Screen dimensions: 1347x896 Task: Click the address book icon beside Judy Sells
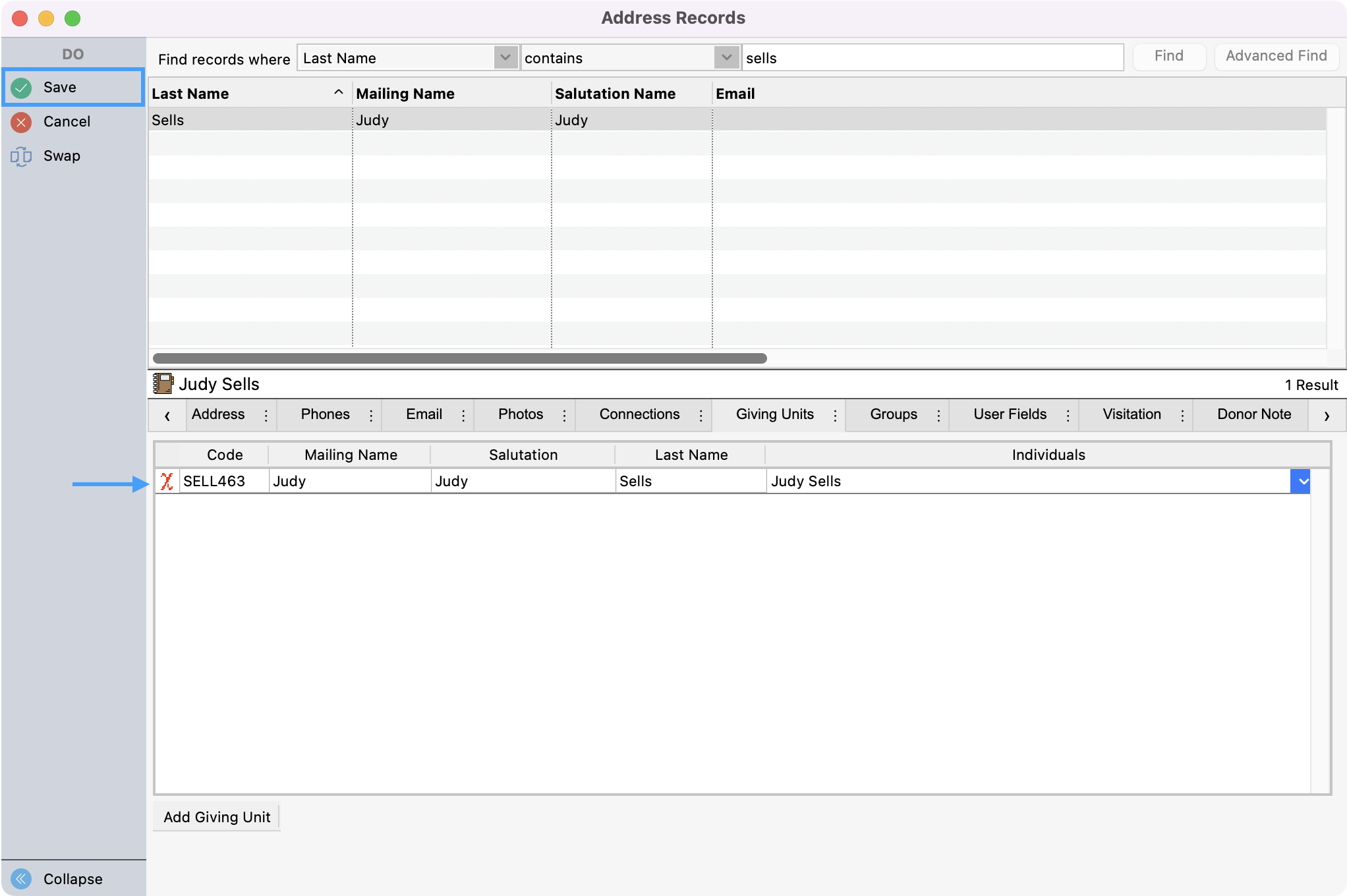pyautogui.click(x=163, y=384)
